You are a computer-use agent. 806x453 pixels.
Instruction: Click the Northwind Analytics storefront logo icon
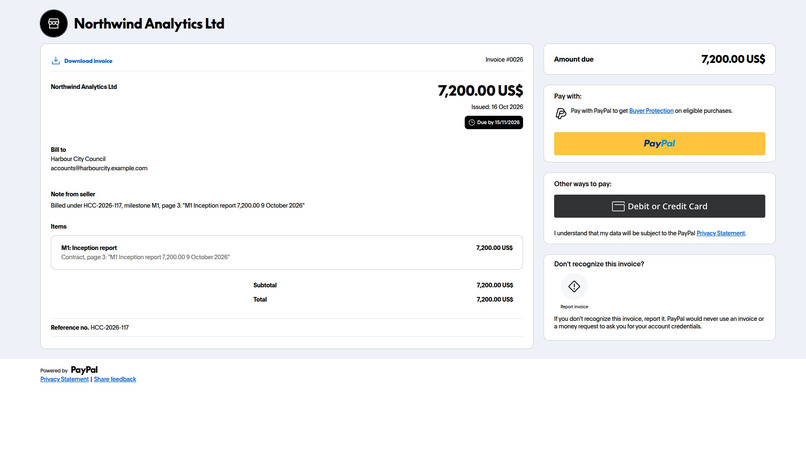click(53, 24)
